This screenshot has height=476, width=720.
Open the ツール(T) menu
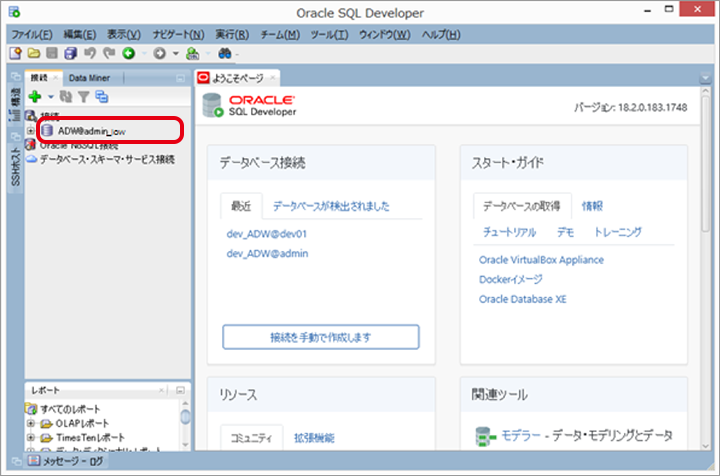click(x=329, y=35)
